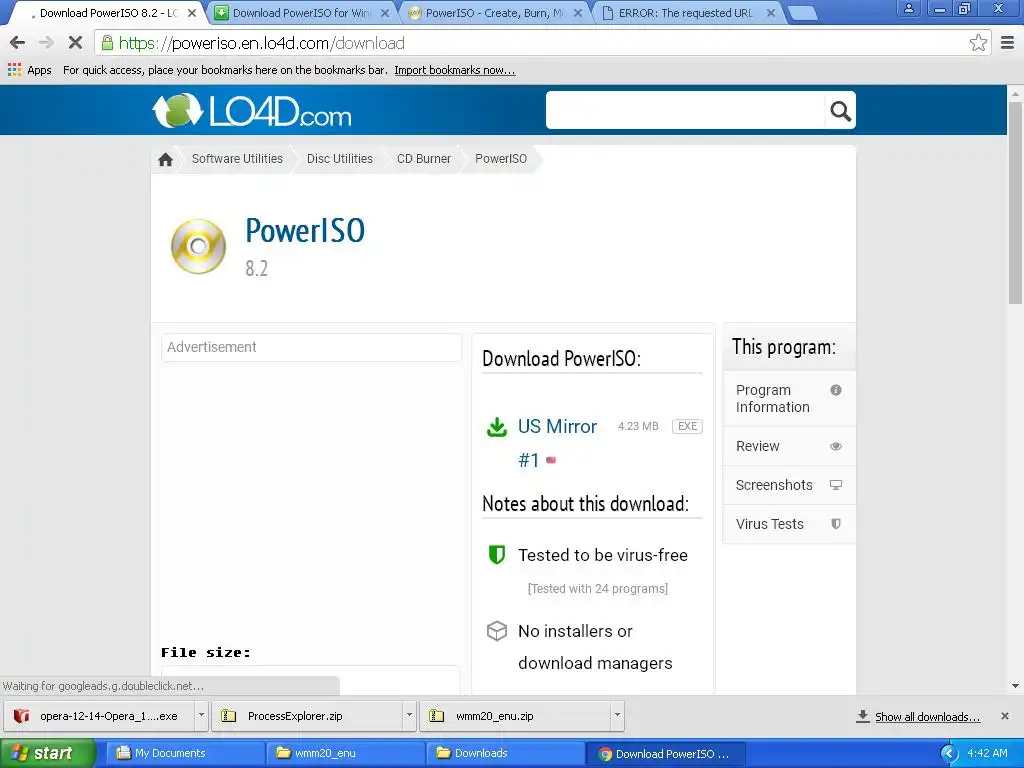Switch to Downloads folder in the taskbar
This screenshot has width=1024, height=768.
click(x=505, y=753)
